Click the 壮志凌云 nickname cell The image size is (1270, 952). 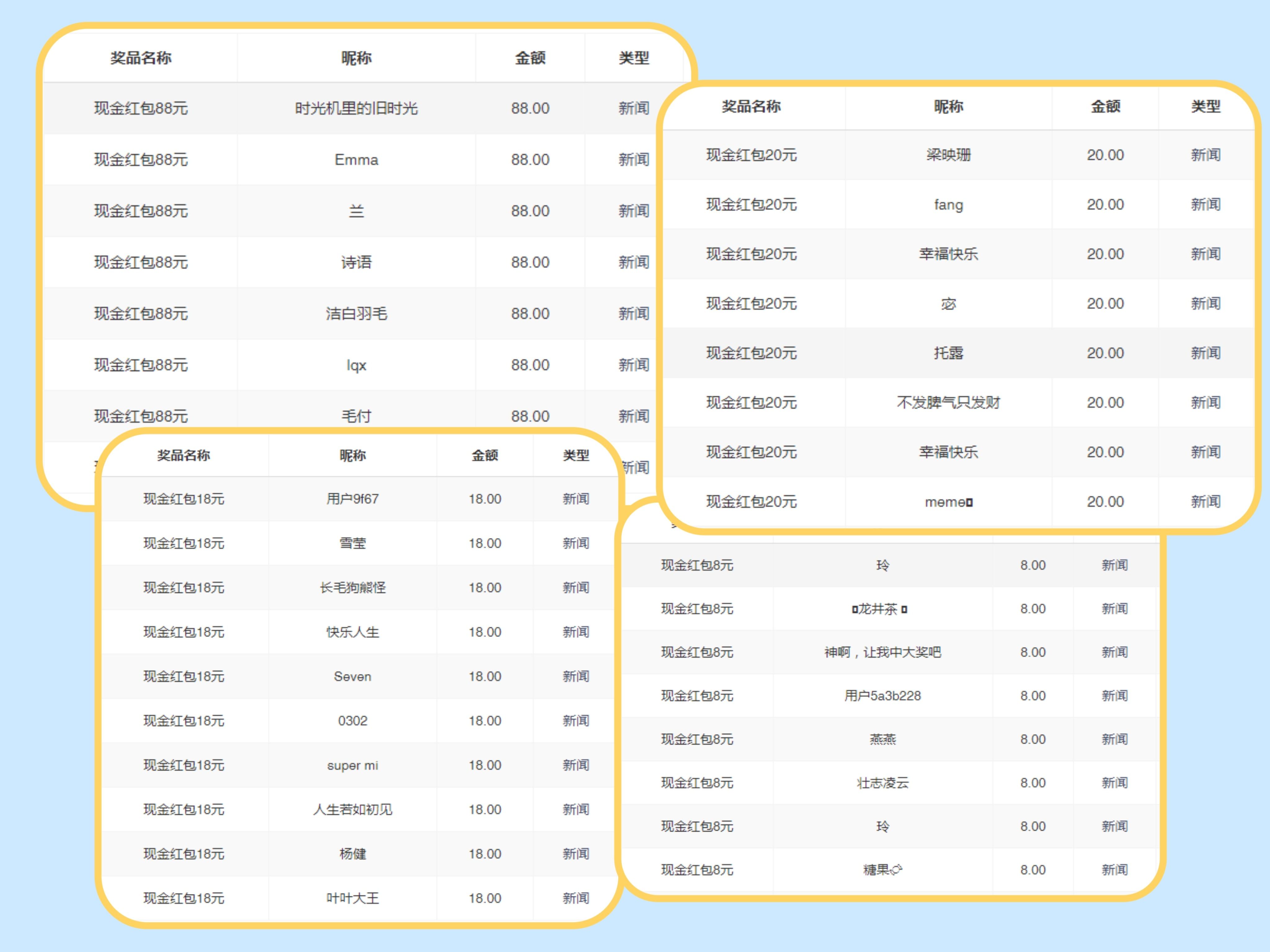(x=882, y=783)
